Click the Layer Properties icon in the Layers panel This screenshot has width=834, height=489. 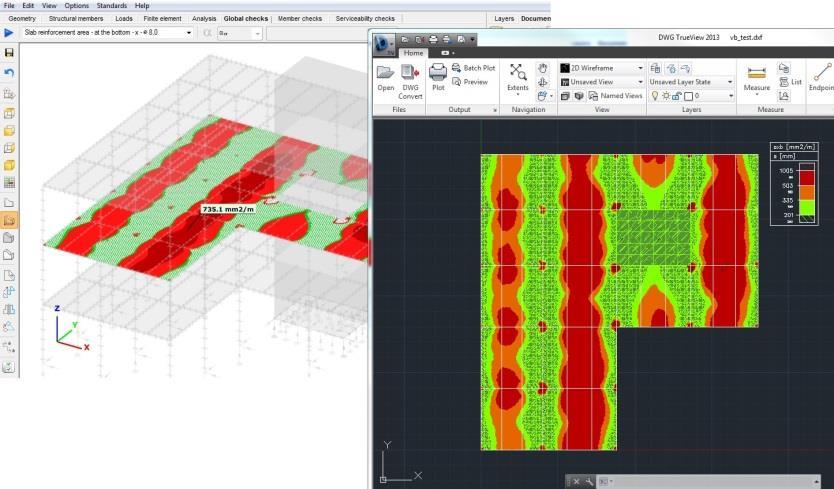(655, 68)
